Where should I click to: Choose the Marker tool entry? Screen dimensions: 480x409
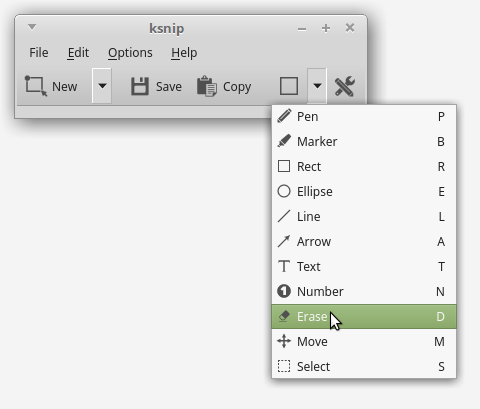click(x=364, y=142)
